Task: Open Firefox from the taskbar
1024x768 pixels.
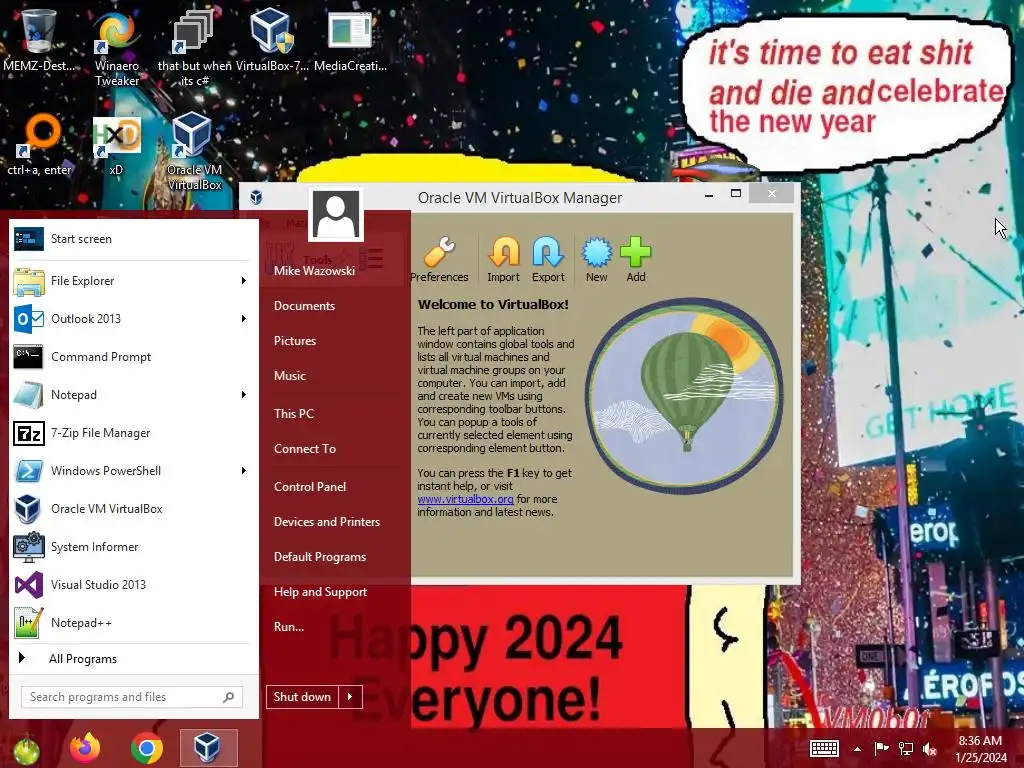Action: coord(85,748)
